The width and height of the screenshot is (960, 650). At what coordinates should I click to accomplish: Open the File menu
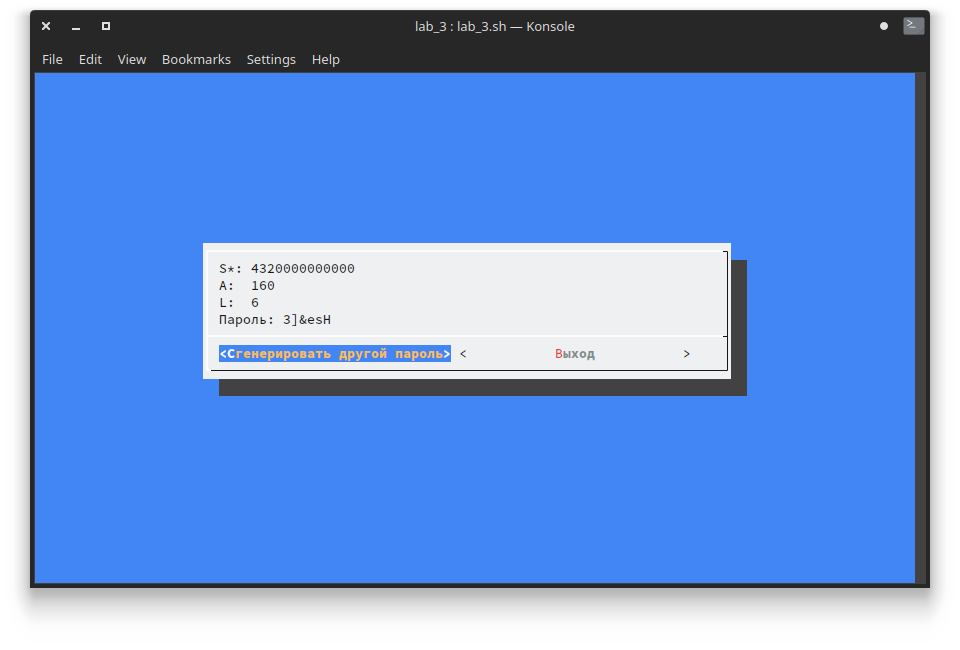pyautogui.click(x=52, y=59)
